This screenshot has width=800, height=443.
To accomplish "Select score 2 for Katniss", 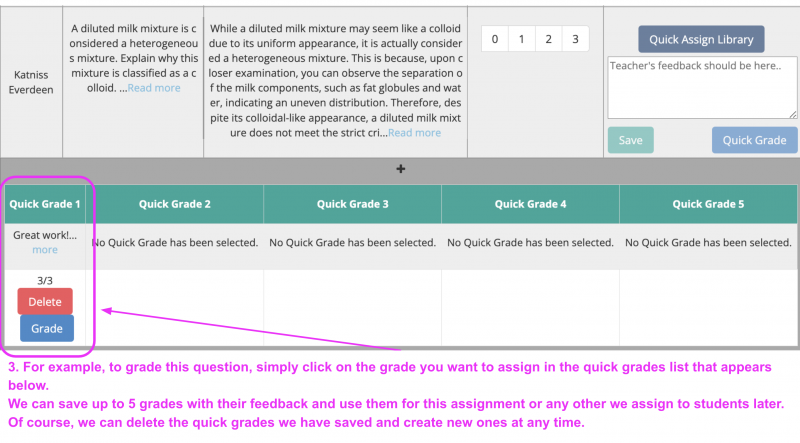I will pos(549,40).
